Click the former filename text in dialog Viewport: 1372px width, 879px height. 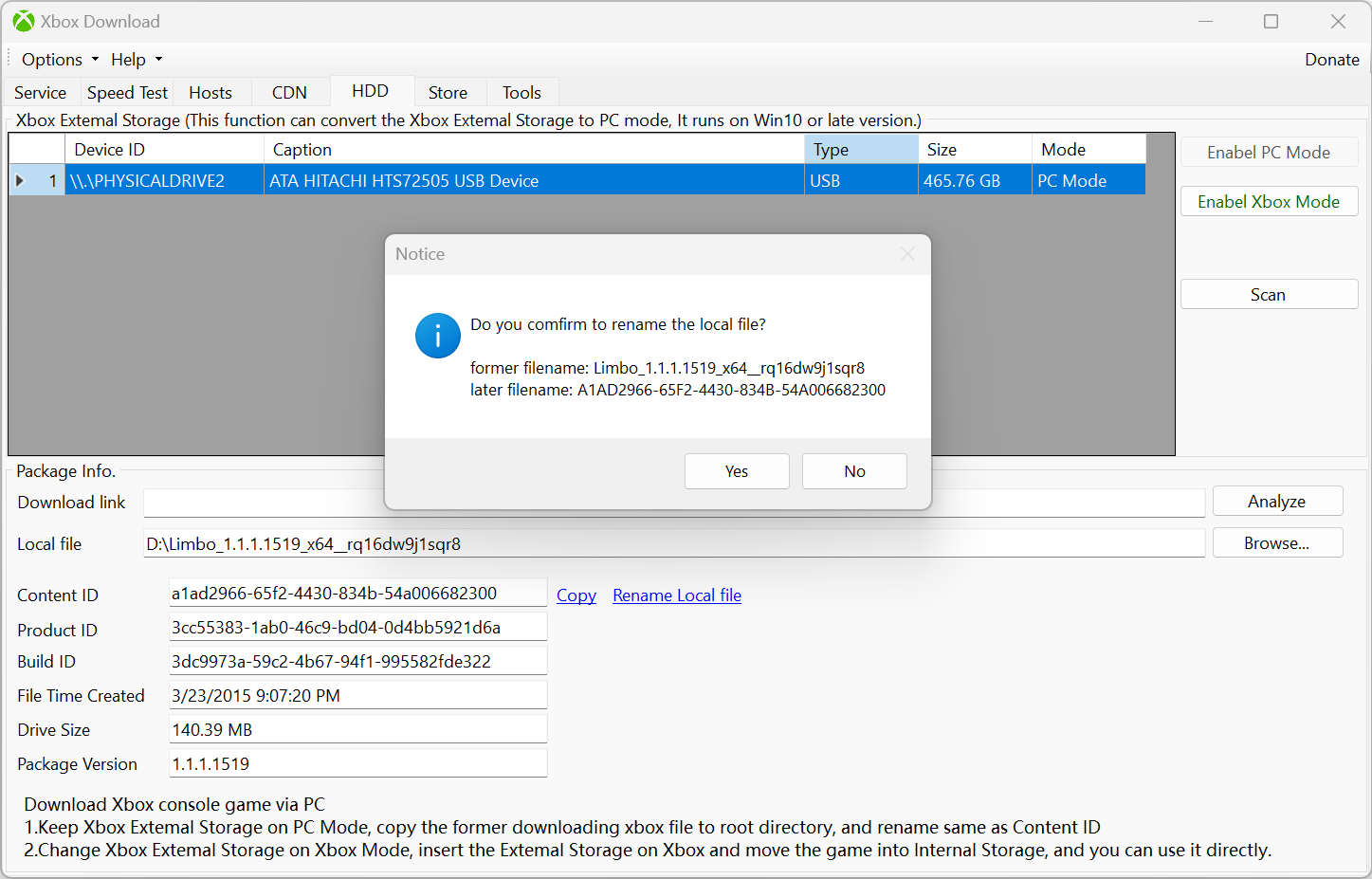(x=668, y=368)
